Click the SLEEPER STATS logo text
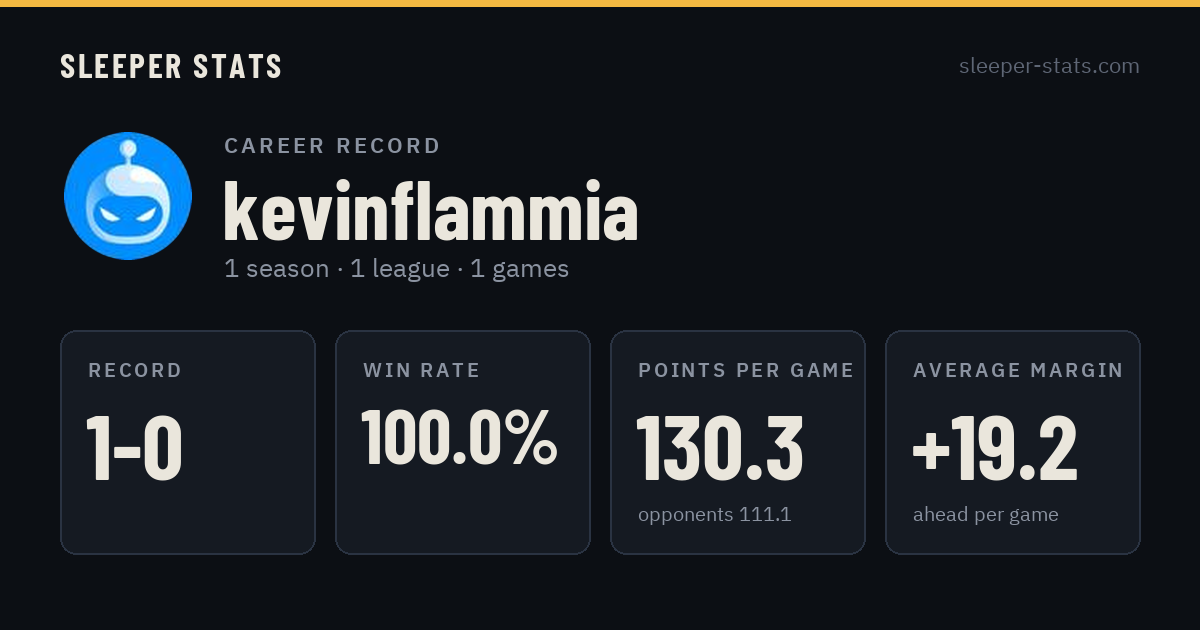 point(171,66)
